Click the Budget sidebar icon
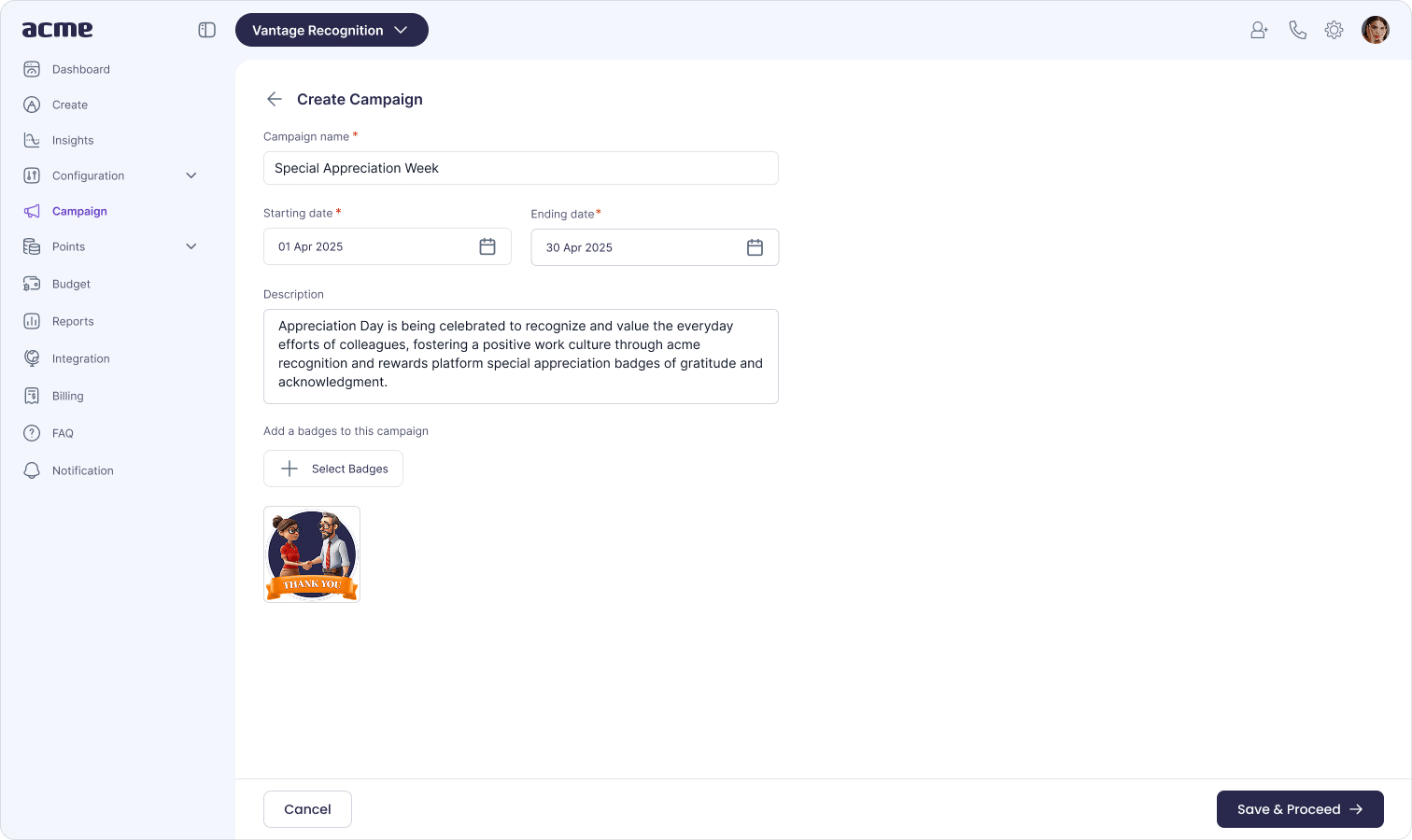The height and width of the screenshot is (840, 1412). click(32, 284)
